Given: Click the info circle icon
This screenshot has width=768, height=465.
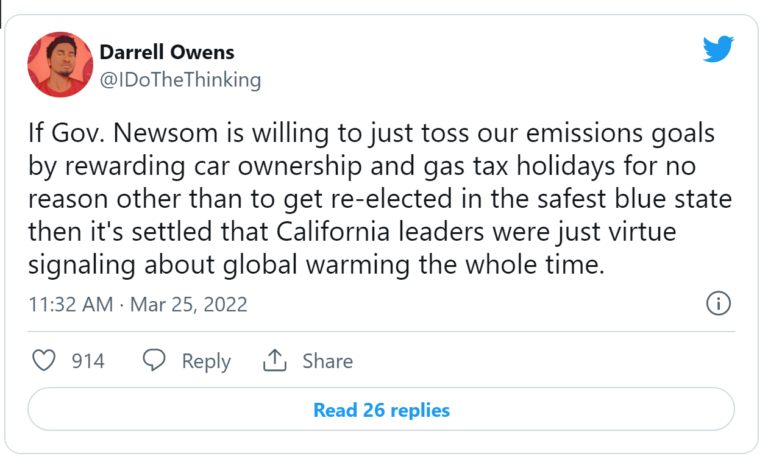Looking at the screenshot, I should pyautogui.click(x=718, y=304).
